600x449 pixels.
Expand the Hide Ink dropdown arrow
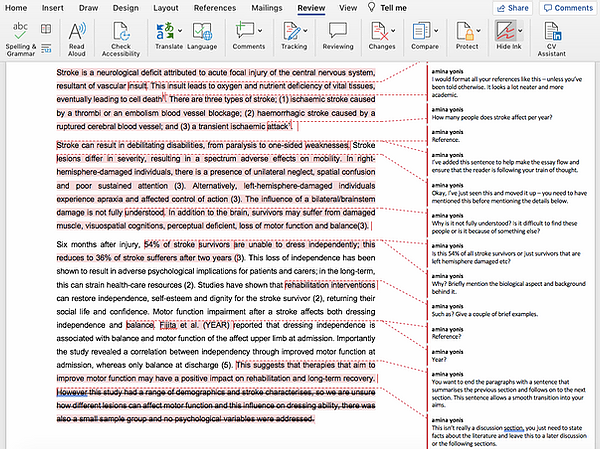520,31
